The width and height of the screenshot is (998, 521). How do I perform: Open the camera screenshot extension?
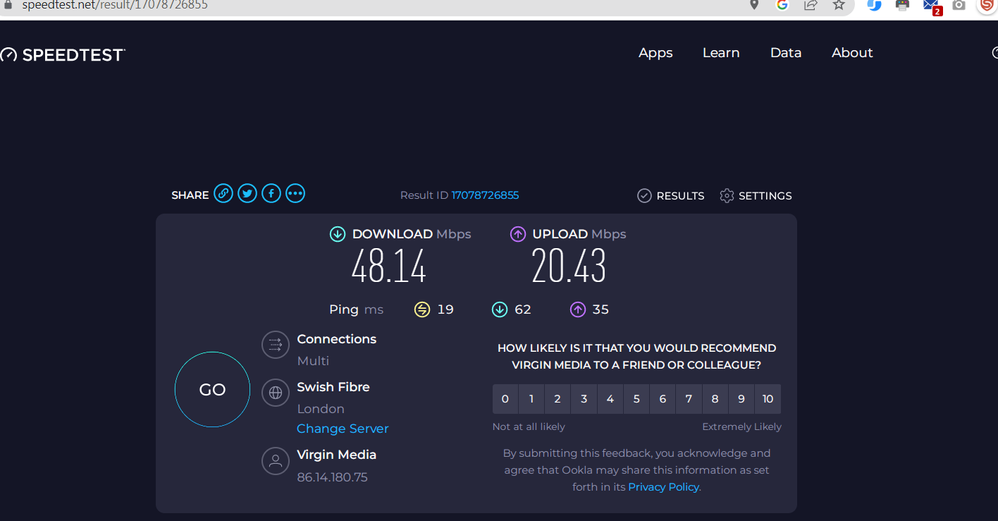tap(959, 5)
